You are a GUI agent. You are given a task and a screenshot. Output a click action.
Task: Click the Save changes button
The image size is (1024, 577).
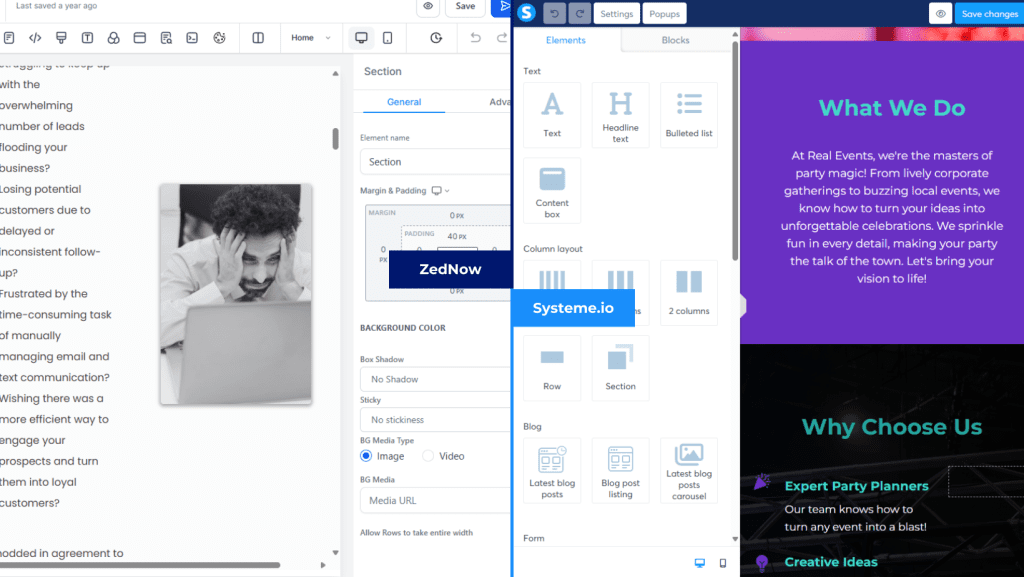[988, 13]
